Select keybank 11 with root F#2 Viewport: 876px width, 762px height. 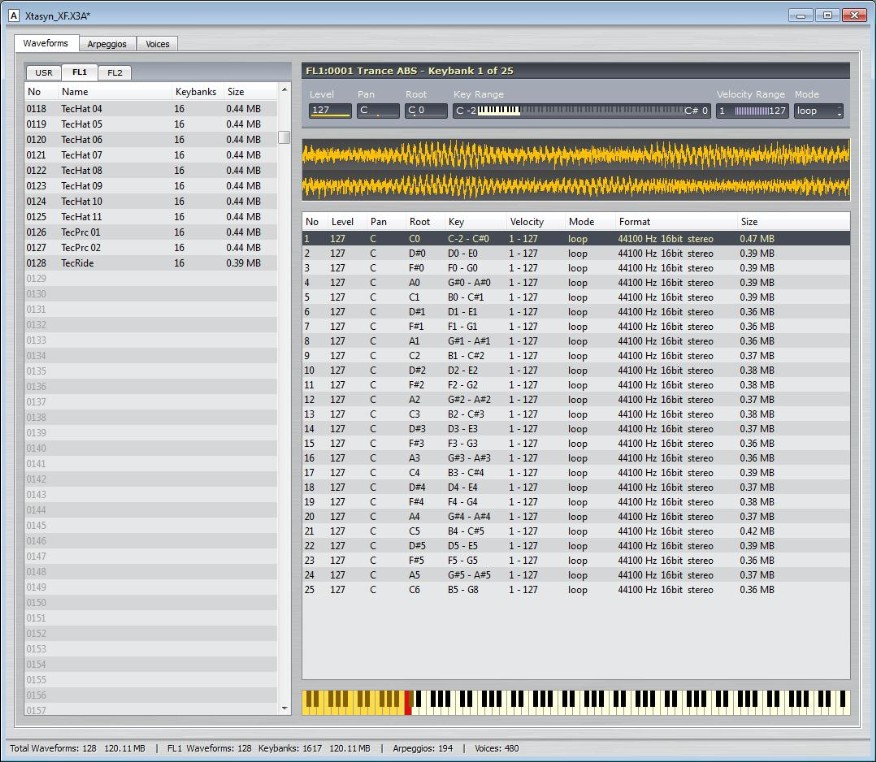(576, 385)
